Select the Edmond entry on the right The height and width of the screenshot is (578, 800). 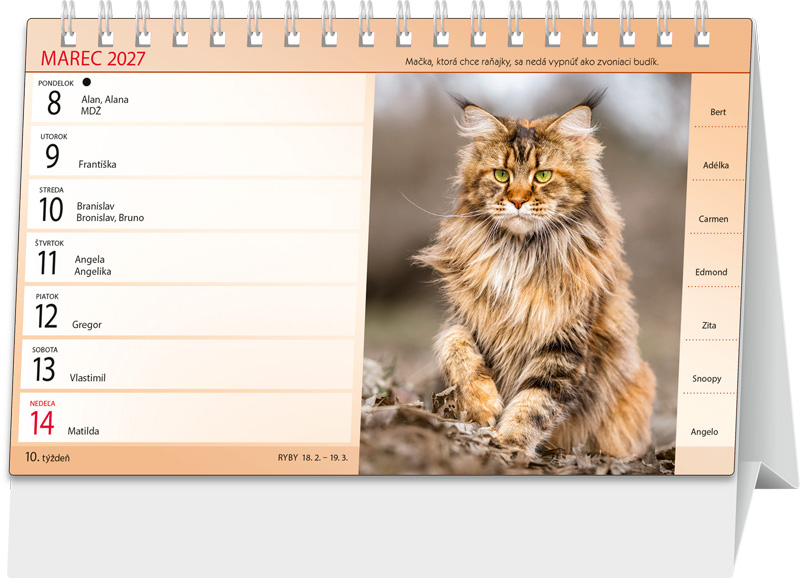[x=711, y=272]
